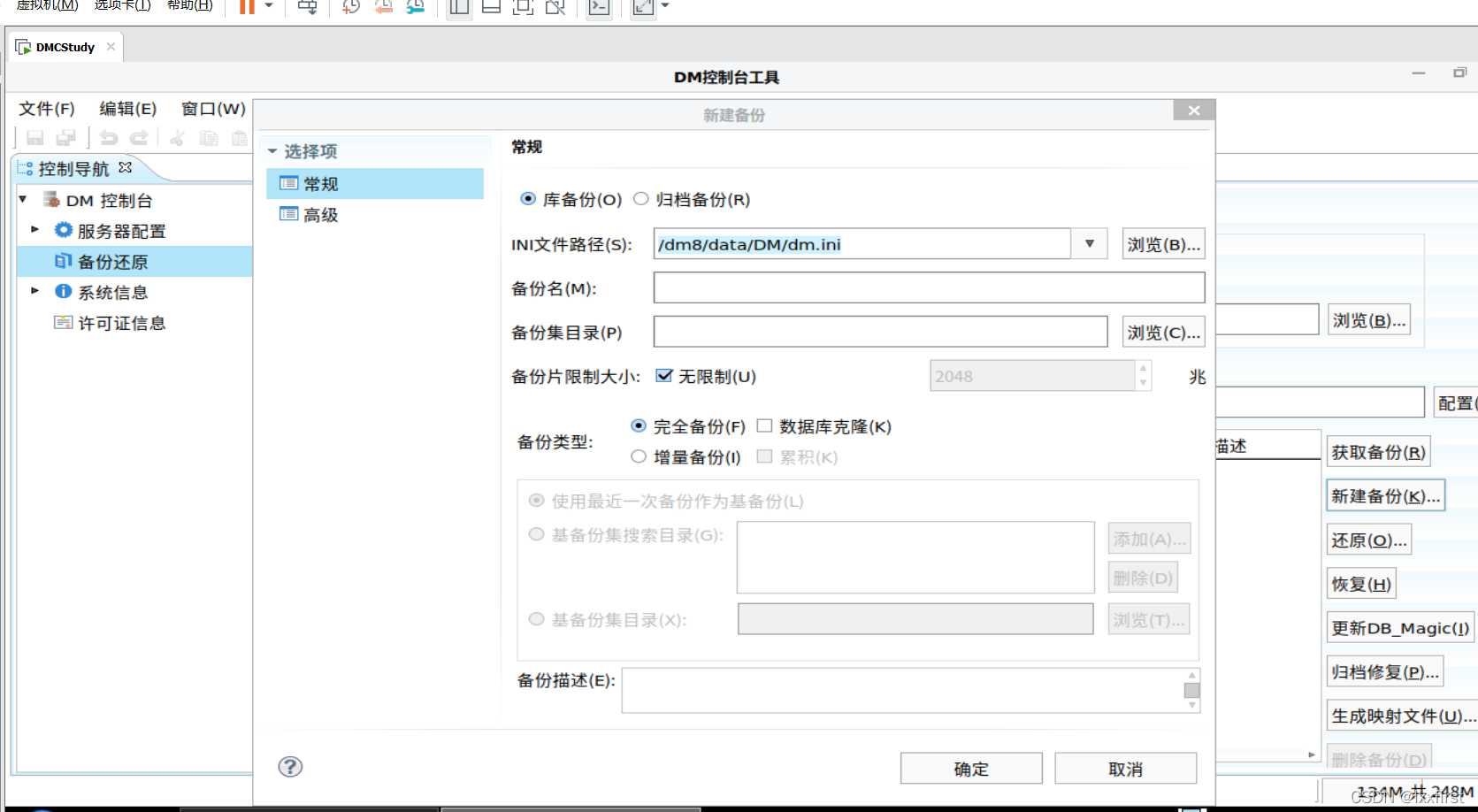Screen dimensions: 1478x812
Task: Click the license icon beside 许可证信息
Action: 63,322
